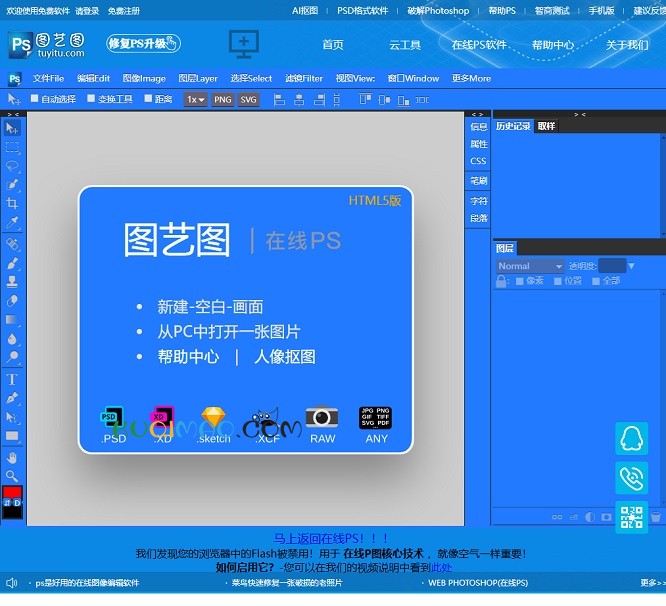The image size is (666, 606).
Task: Click the opacity value field
Action: tap(612, 266)
